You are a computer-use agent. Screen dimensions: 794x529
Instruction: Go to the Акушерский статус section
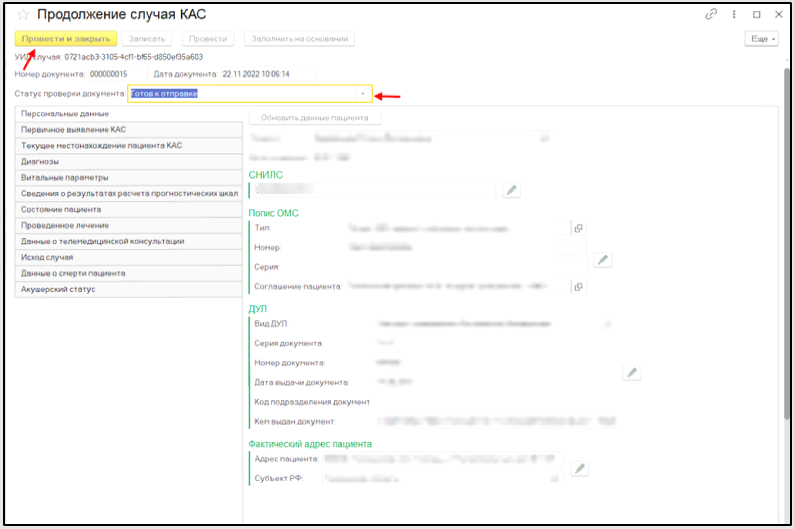130,289
